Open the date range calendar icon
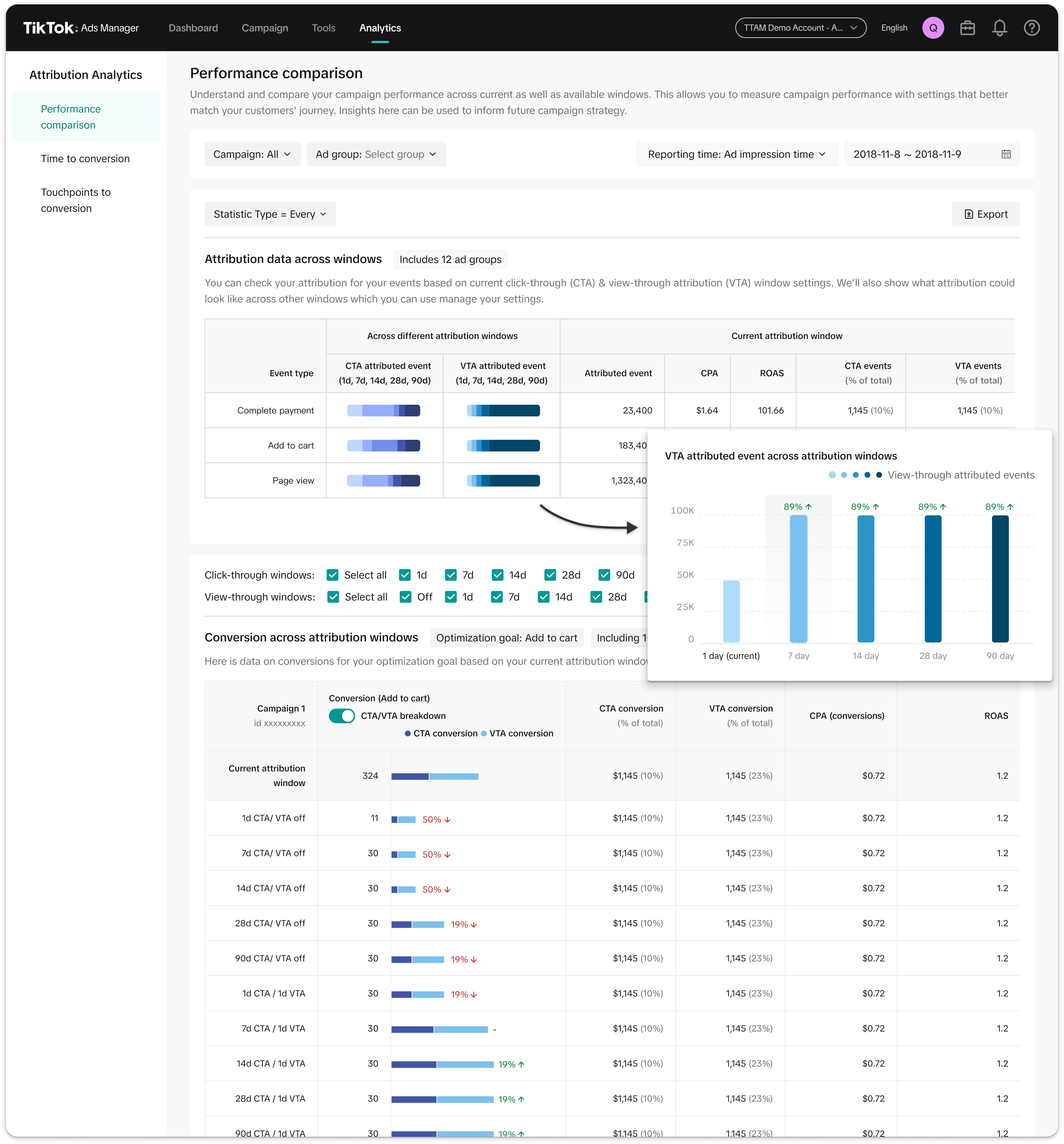1064x1144 pixels. (1006, 154)
